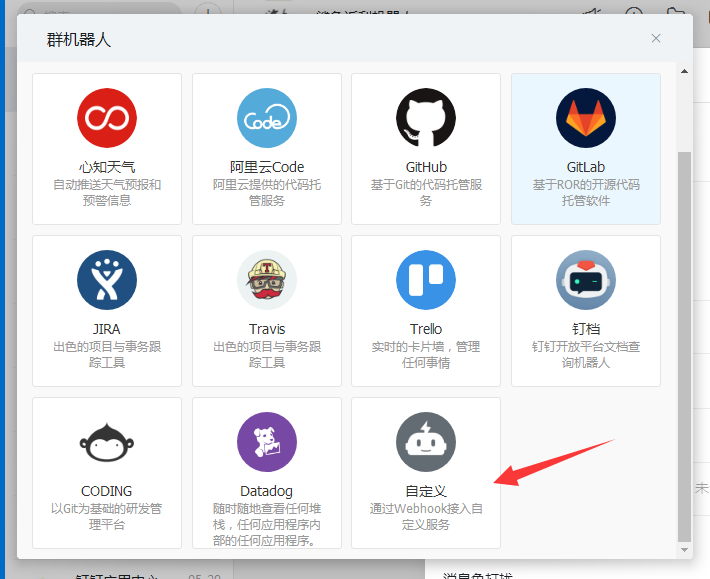Click the robot list scrollbar thumb

pos(684,346)
